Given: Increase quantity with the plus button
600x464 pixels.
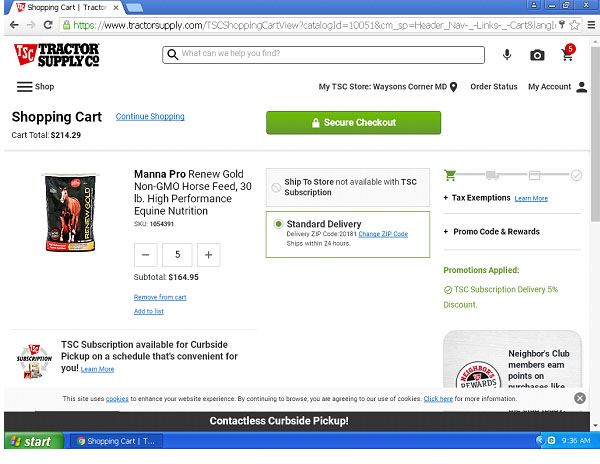Looking at the screenshot, I should 209,255.
